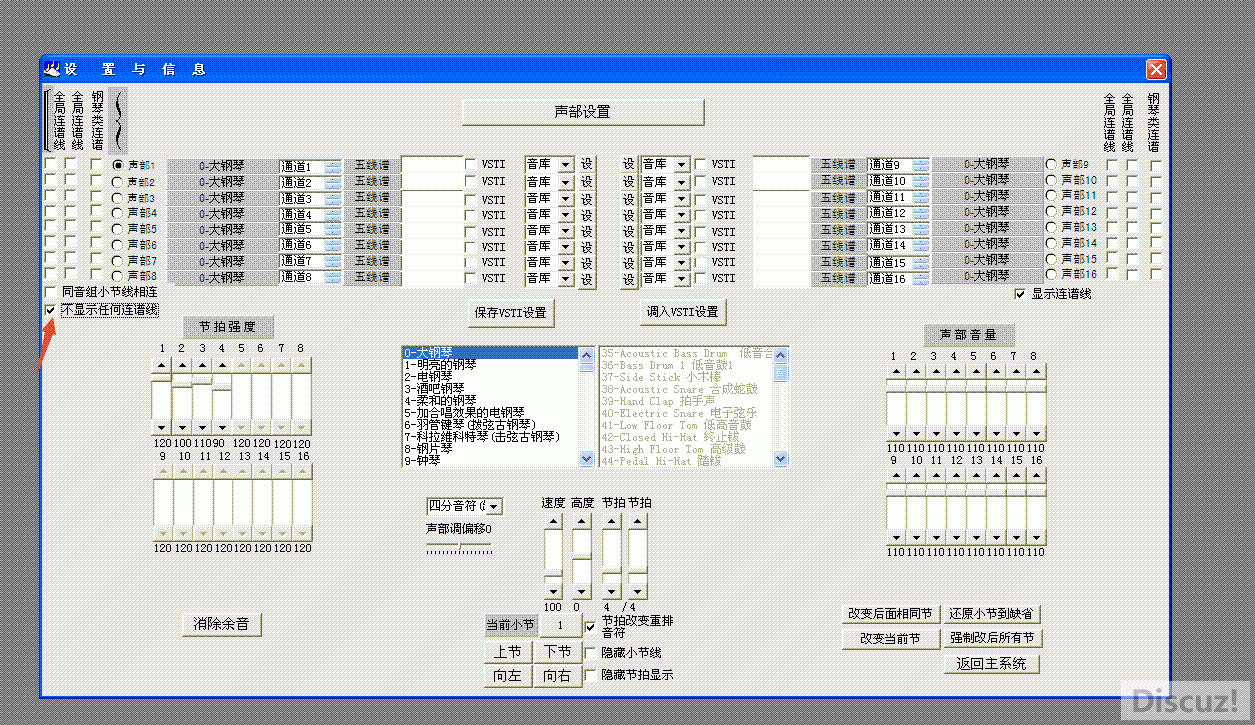Click the 设 button on the 声部9 row
The height and width of the screenshot is (725, 1255).
pos(628,165)
